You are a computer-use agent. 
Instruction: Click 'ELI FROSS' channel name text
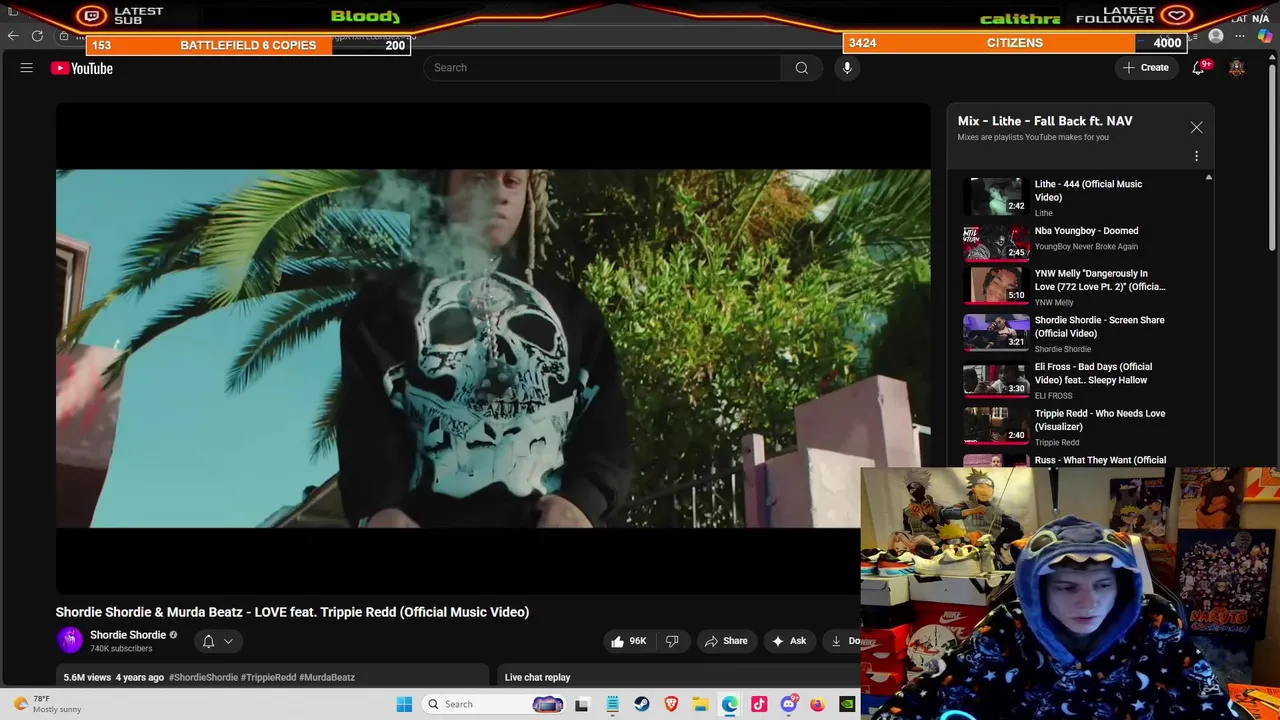(1053, 396)
